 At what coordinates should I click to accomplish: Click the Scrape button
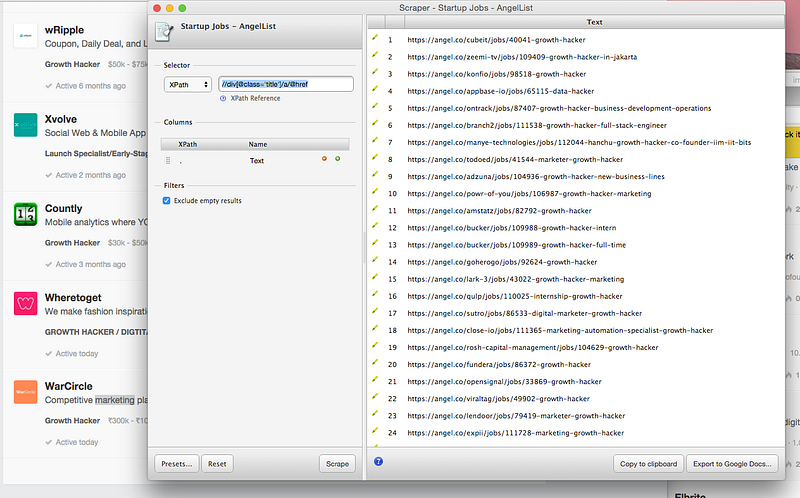(337, 464)
